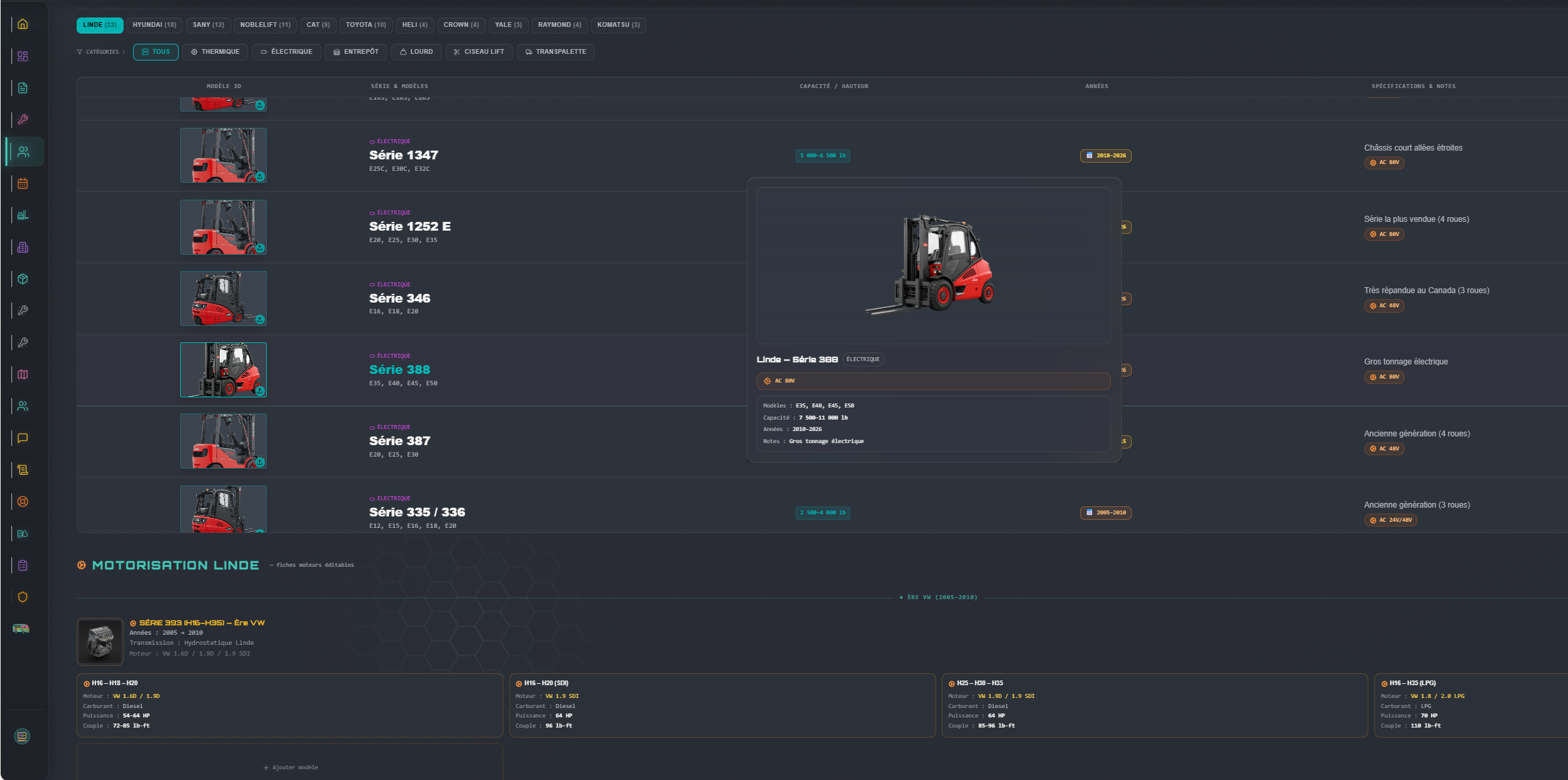Open the yellow scroll sidebar icon
1568x780 pixels.
tap(23, 470)
